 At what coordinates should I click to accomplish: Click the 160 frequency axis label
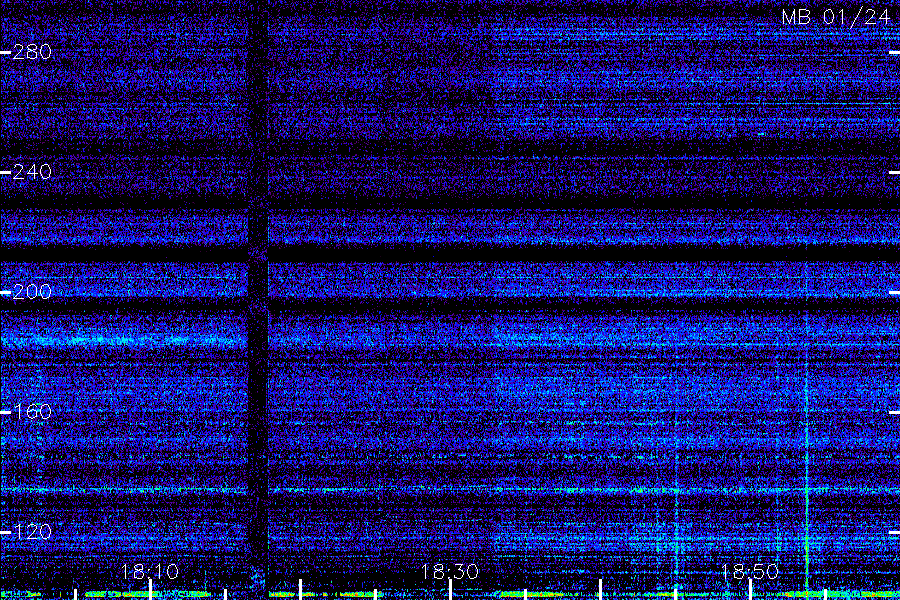(32, 412)
